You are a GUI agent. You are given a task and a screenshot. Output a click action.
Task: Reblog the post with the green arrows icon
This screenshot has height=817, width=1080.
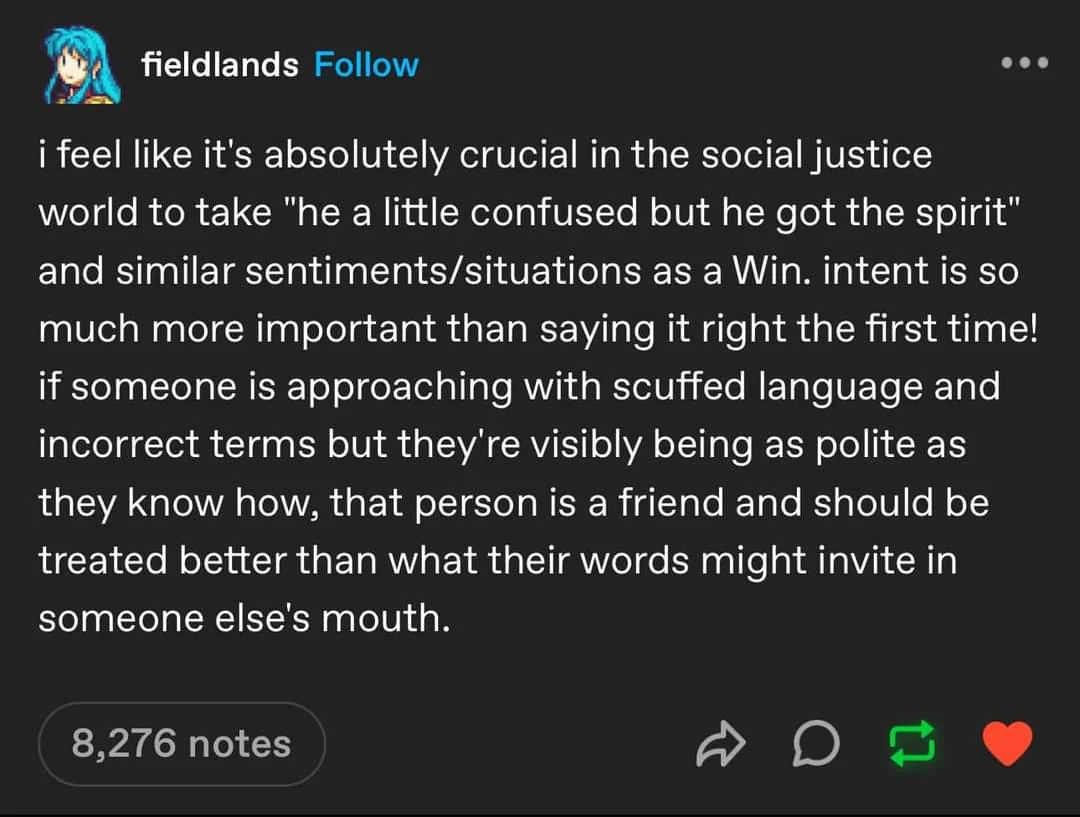tap(911, 743)
